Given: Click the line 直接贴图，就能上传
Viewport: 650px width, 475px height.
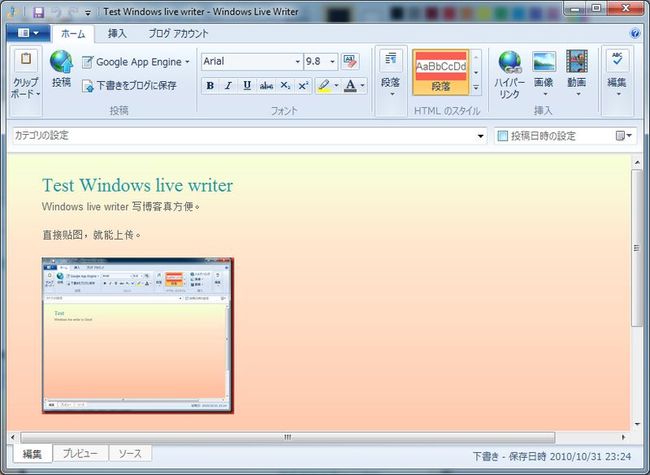Looking at the screenshot, I should [x=92, y=235].
